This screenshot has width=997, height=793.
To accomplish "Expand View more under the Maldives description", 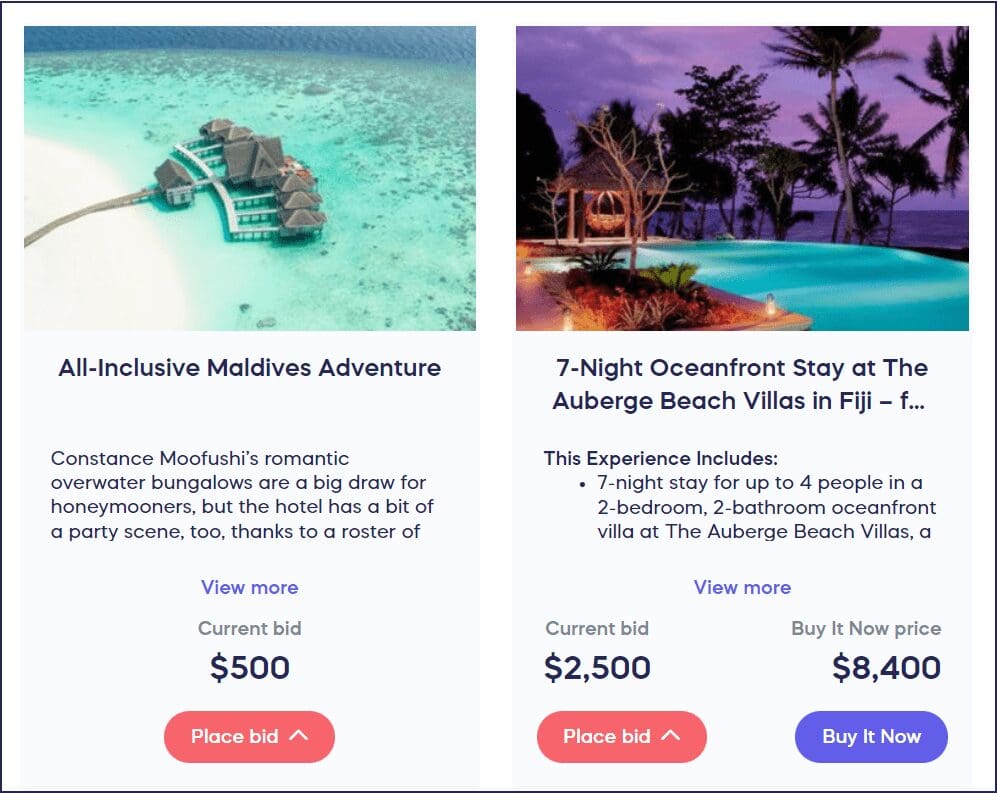I will (249, 587).
